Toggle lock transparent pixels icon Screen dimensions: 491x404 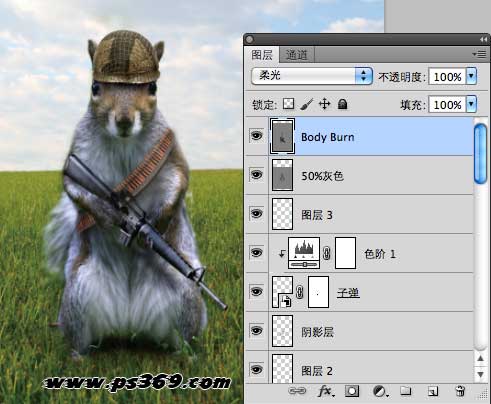click(x=288, y=104)
